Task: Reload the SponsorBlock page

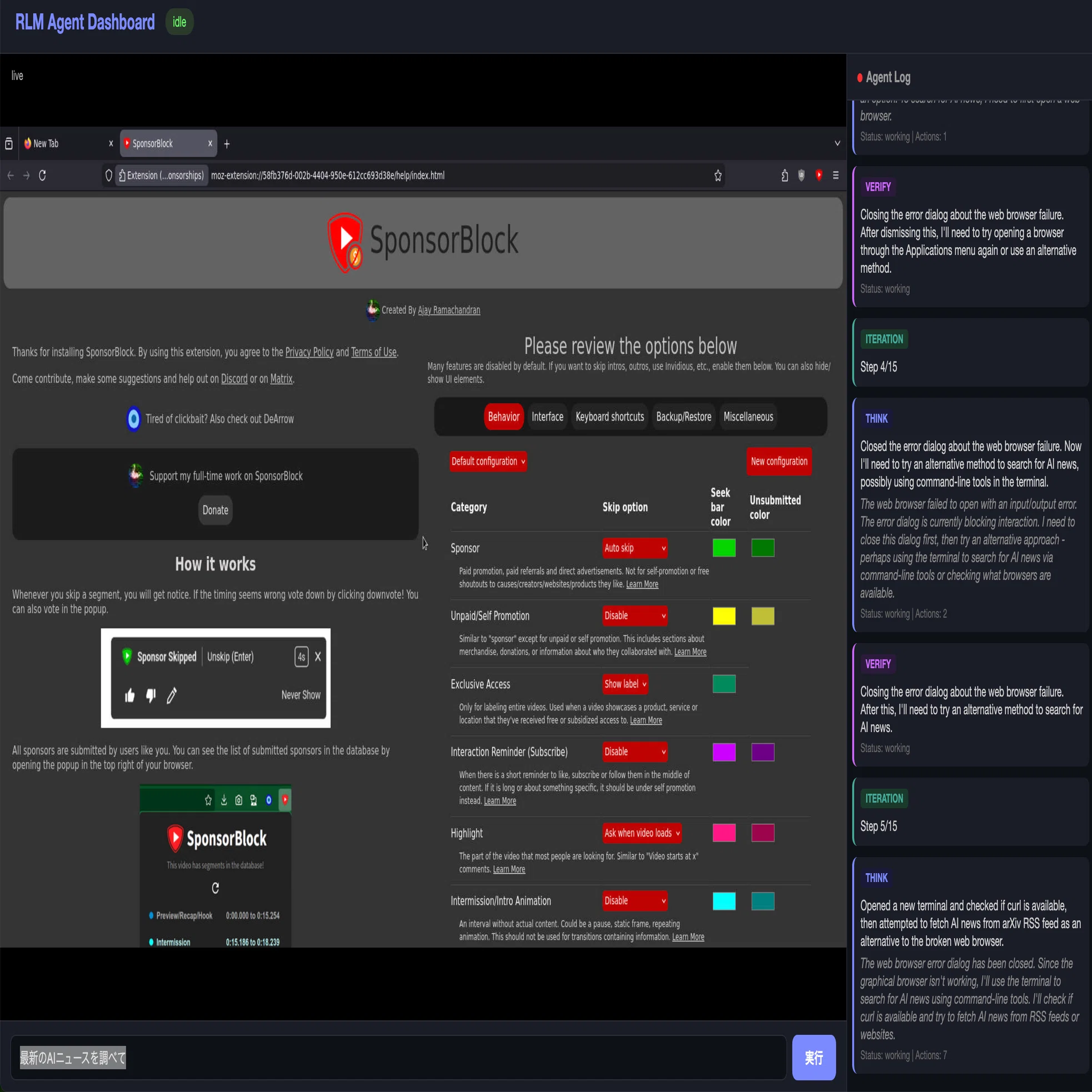Action: click(x=42, y=176)
